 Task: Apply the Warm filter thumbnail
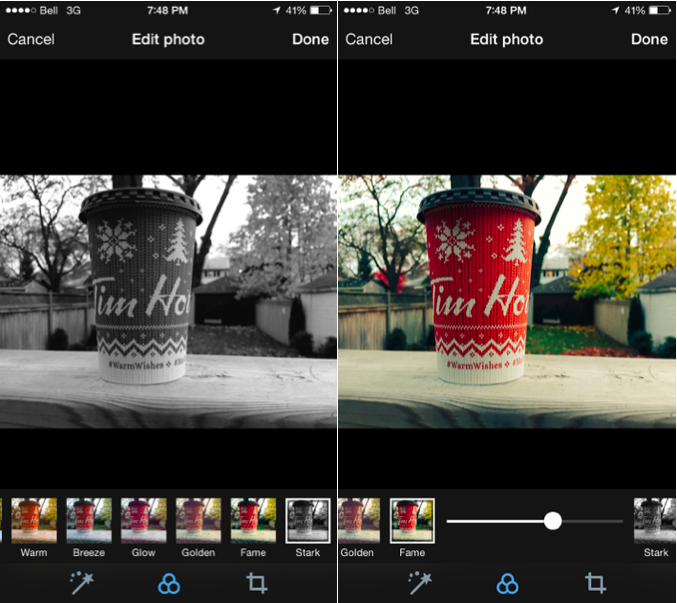tap(33, 520)
